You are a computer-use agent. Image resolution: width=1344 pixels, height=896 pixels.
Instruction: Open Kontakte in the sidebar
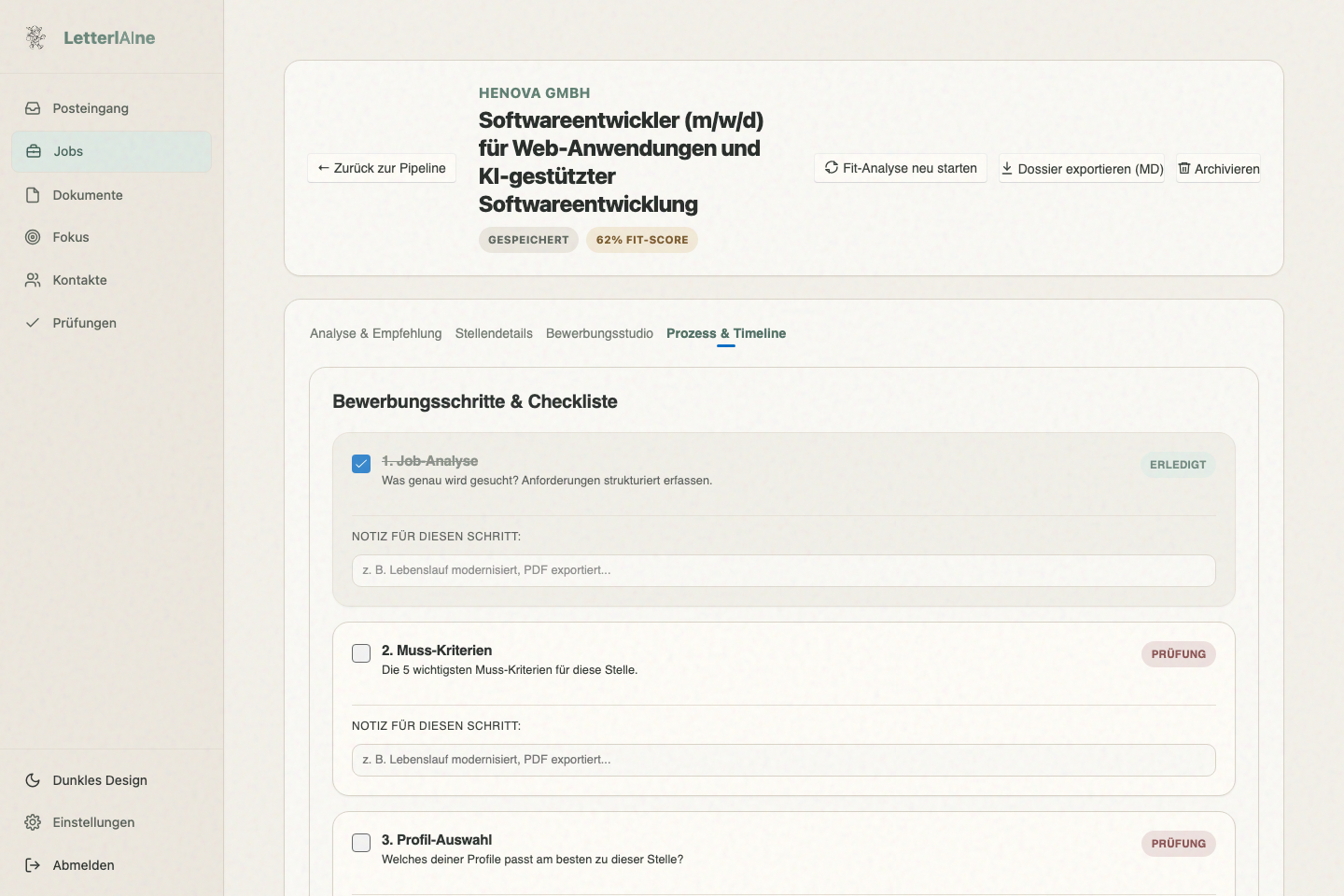(112, 280)
